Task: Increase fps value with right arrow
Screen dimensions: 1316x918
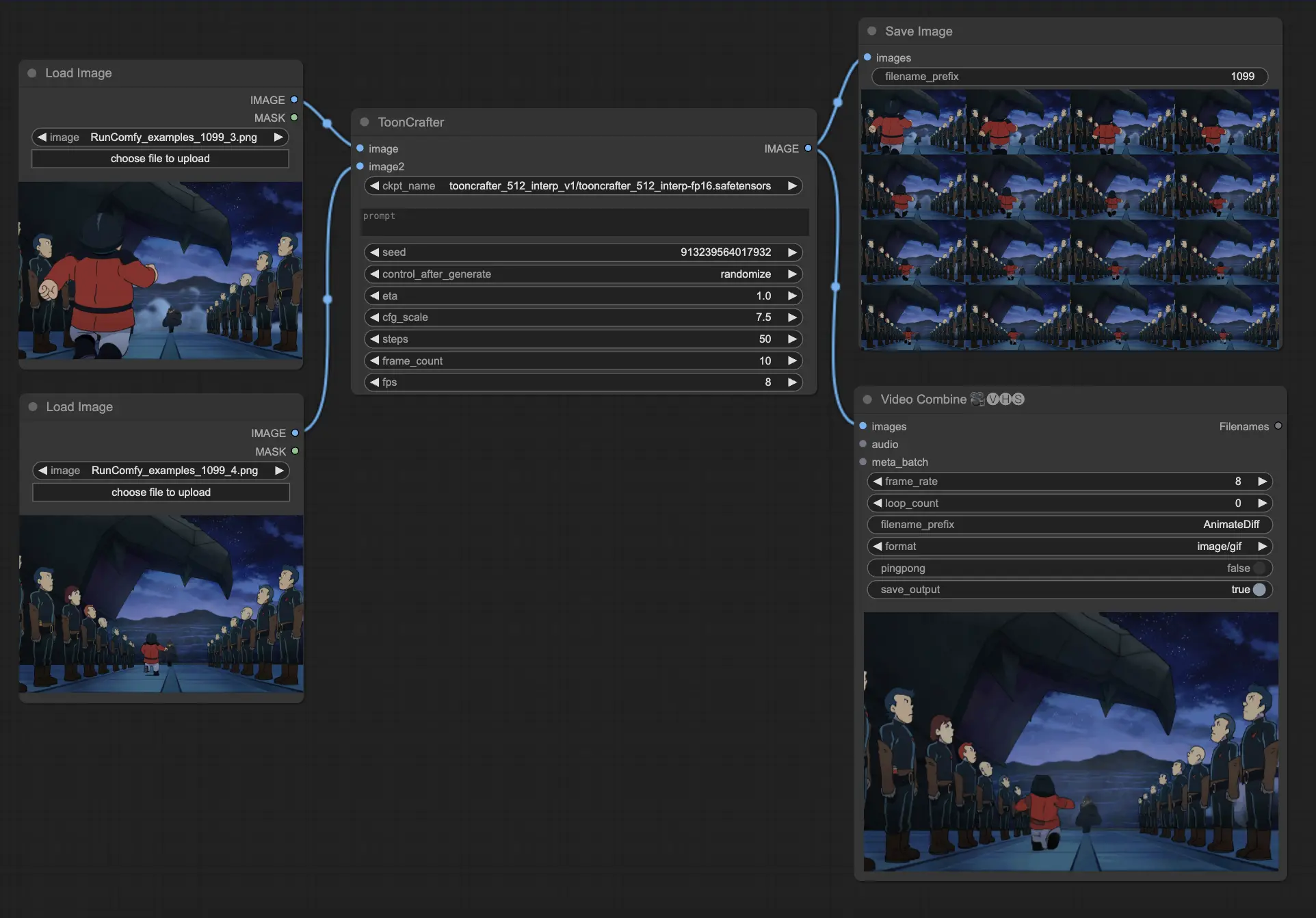Action: pyautogui.click(x=792, y=382)
